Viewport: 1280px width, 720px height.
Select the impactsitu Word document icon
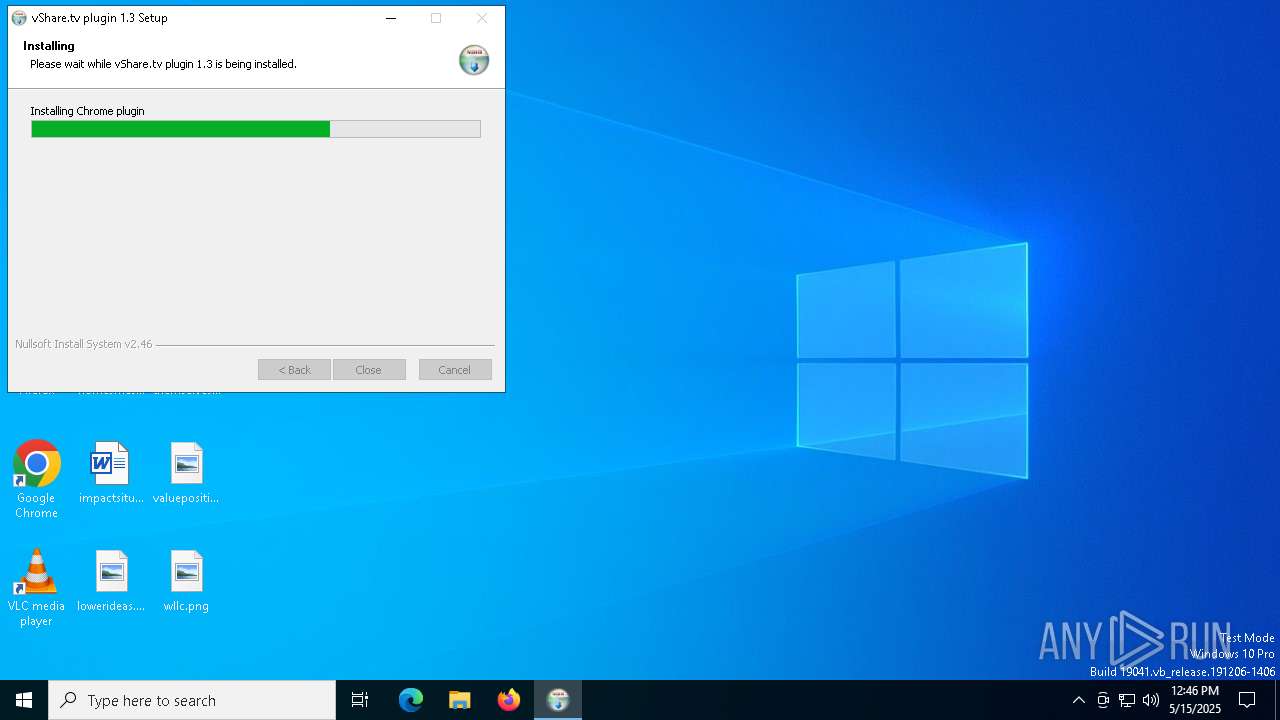111,474
